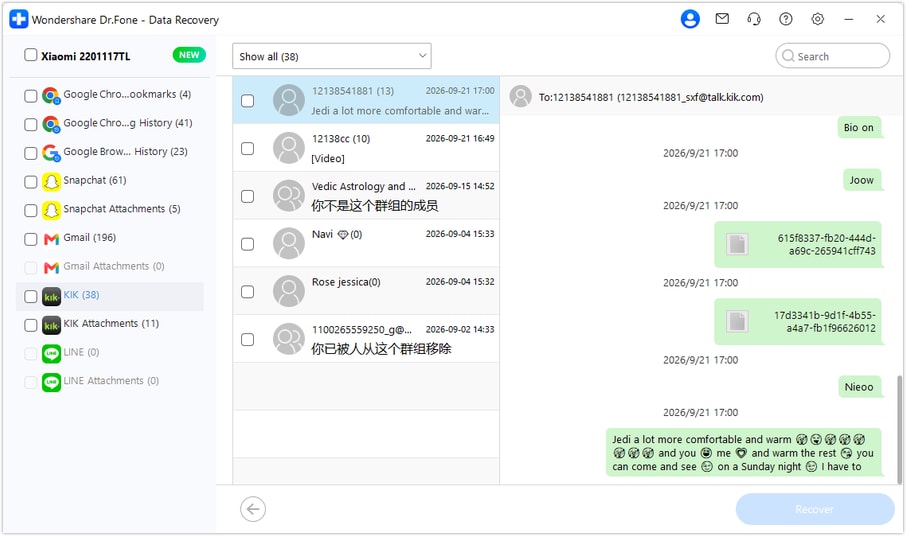Check the Google Browser History checkbox
The height and width of the screenshot is (537, 907).
tap(31, 153)
